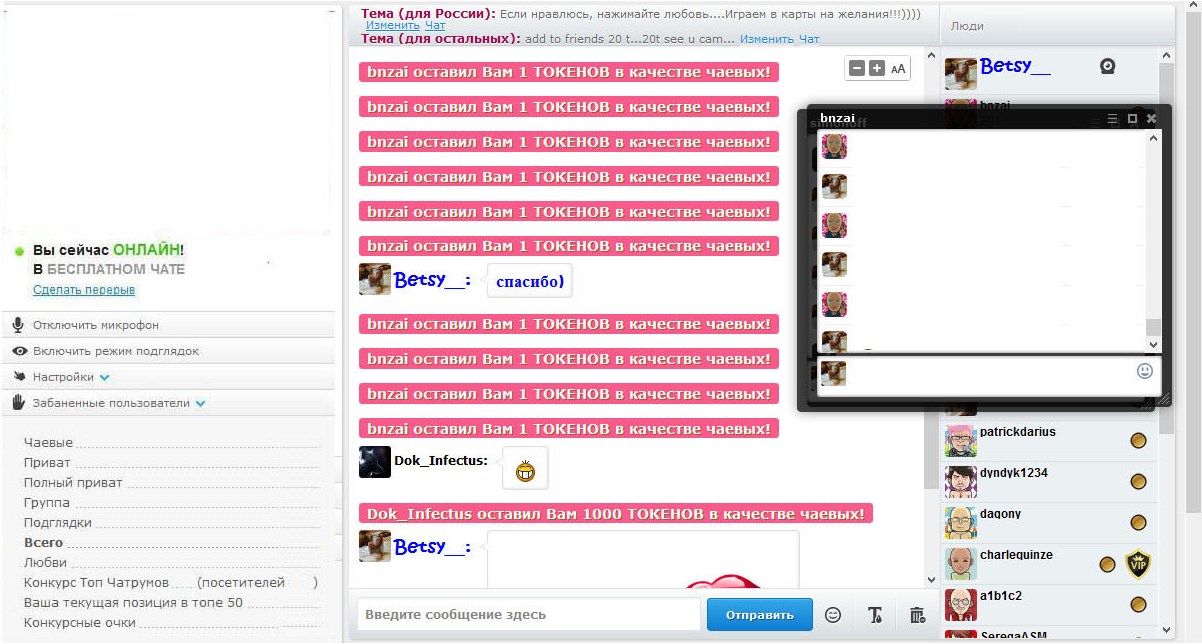Screen dimensions: 1202x644
Task: Click the Сделать перерыв link
Action: tap(83, 288)
